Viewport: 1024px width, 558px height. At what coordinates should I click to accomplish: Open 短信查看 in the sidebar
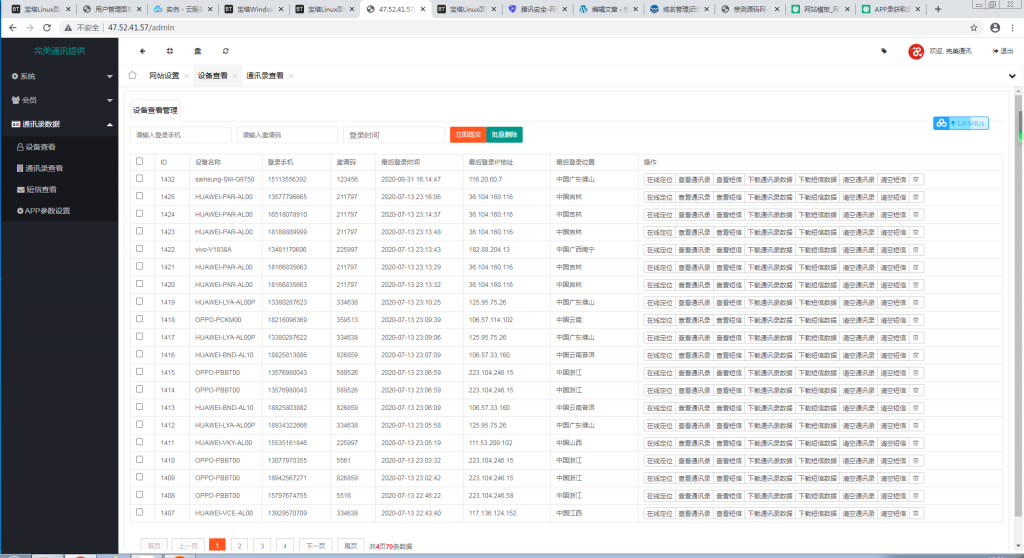tap(41, 189)
